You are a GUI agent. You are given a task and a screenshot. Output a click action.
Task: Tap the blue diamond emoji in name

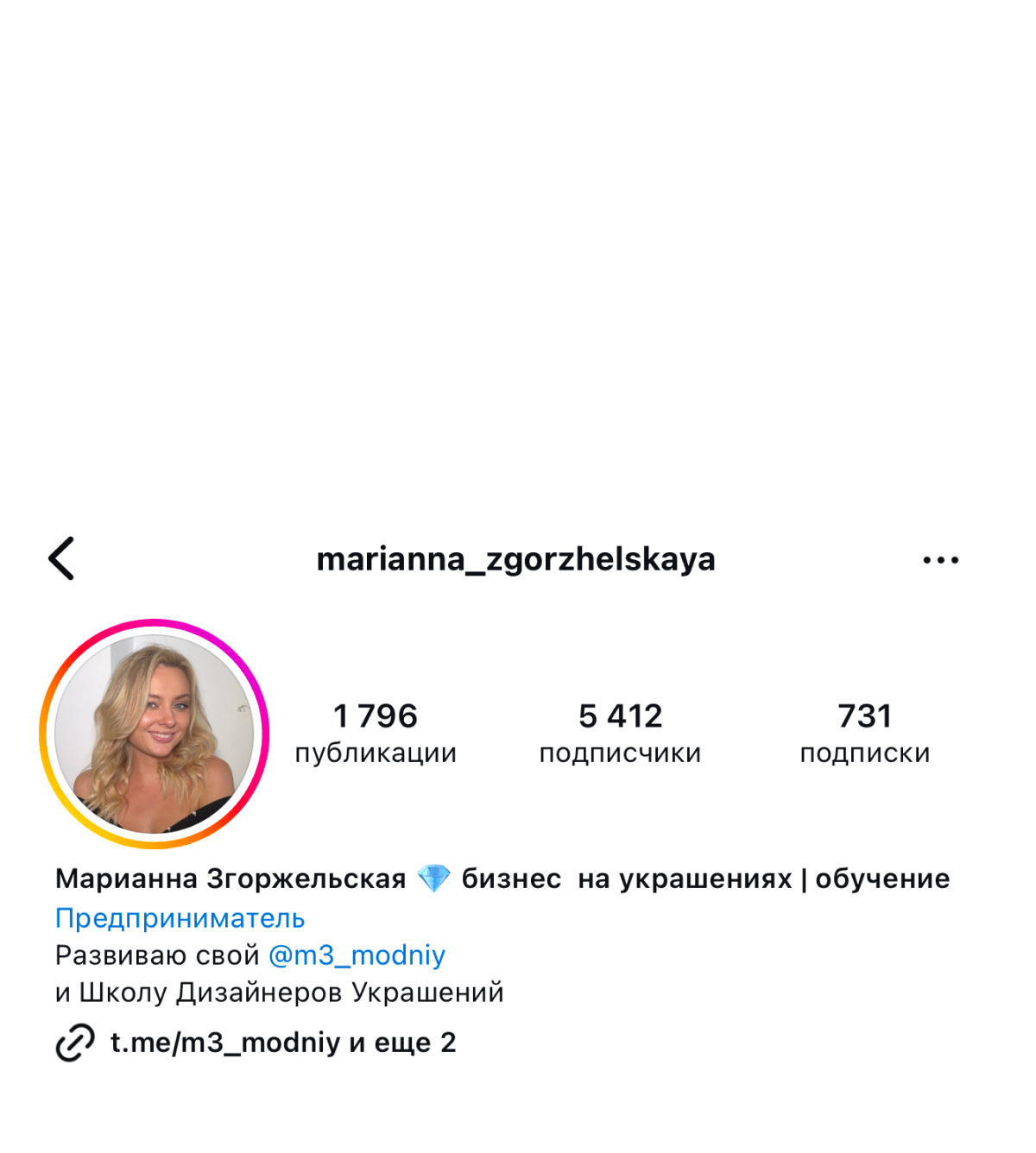[x=433, y=879]
